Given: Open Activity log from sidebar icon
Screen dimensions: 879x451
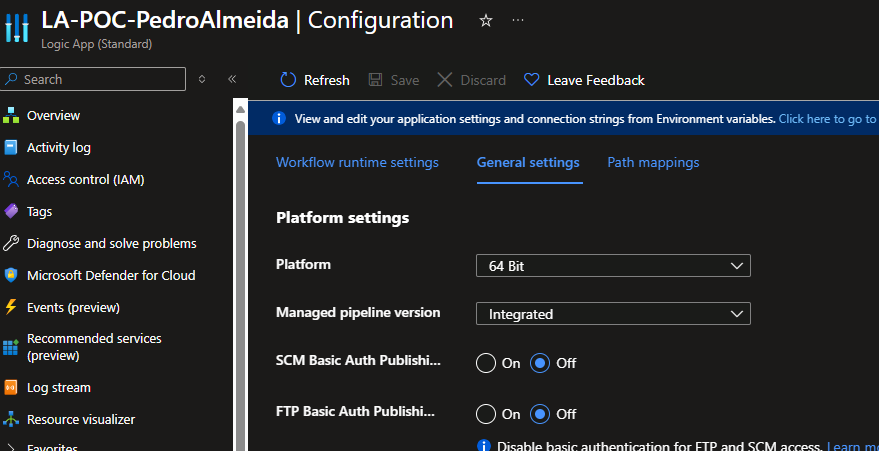Looking at the screenshot, I should [x=11, y=147].
